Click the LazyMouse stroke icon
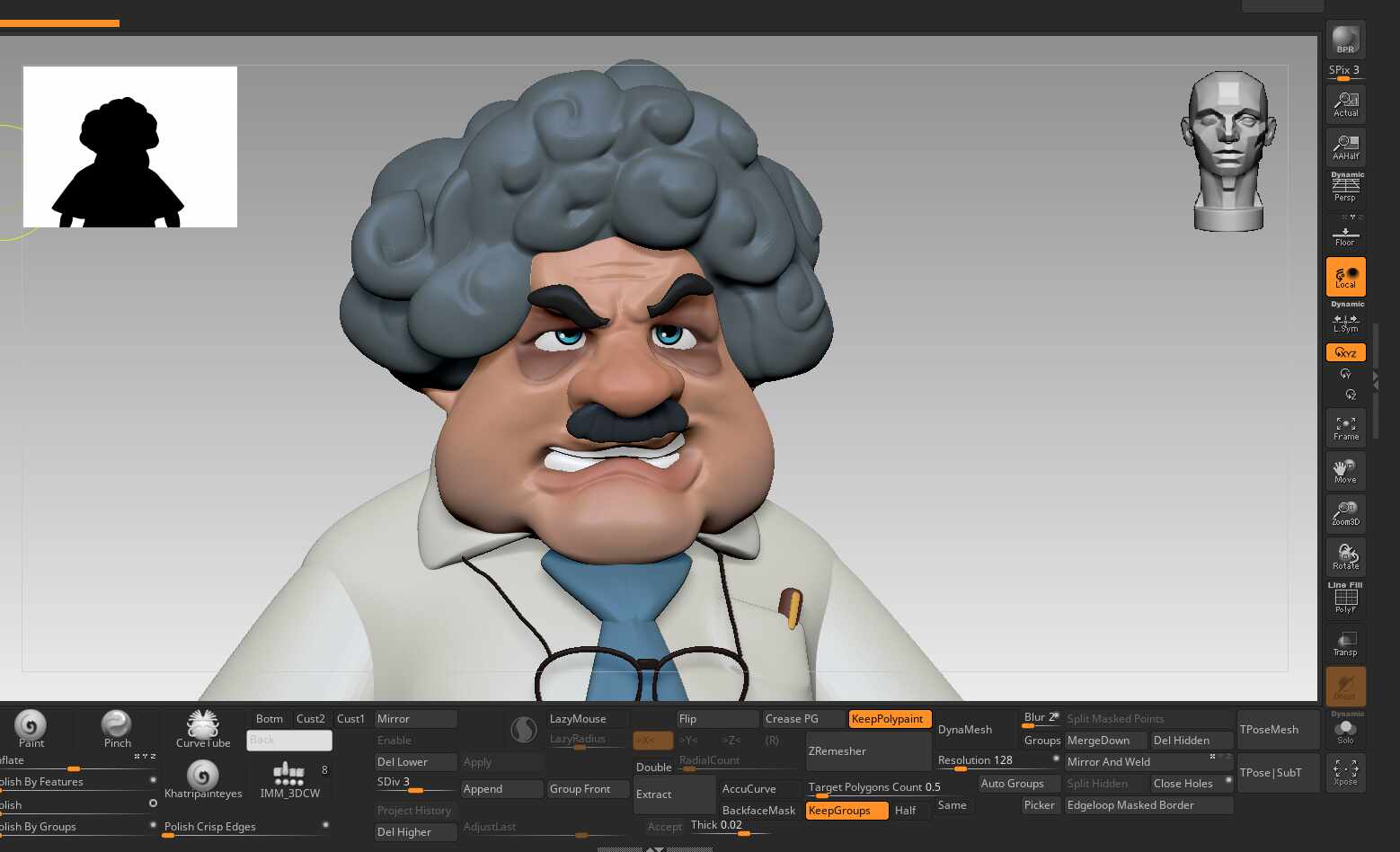 pos(524,730)
